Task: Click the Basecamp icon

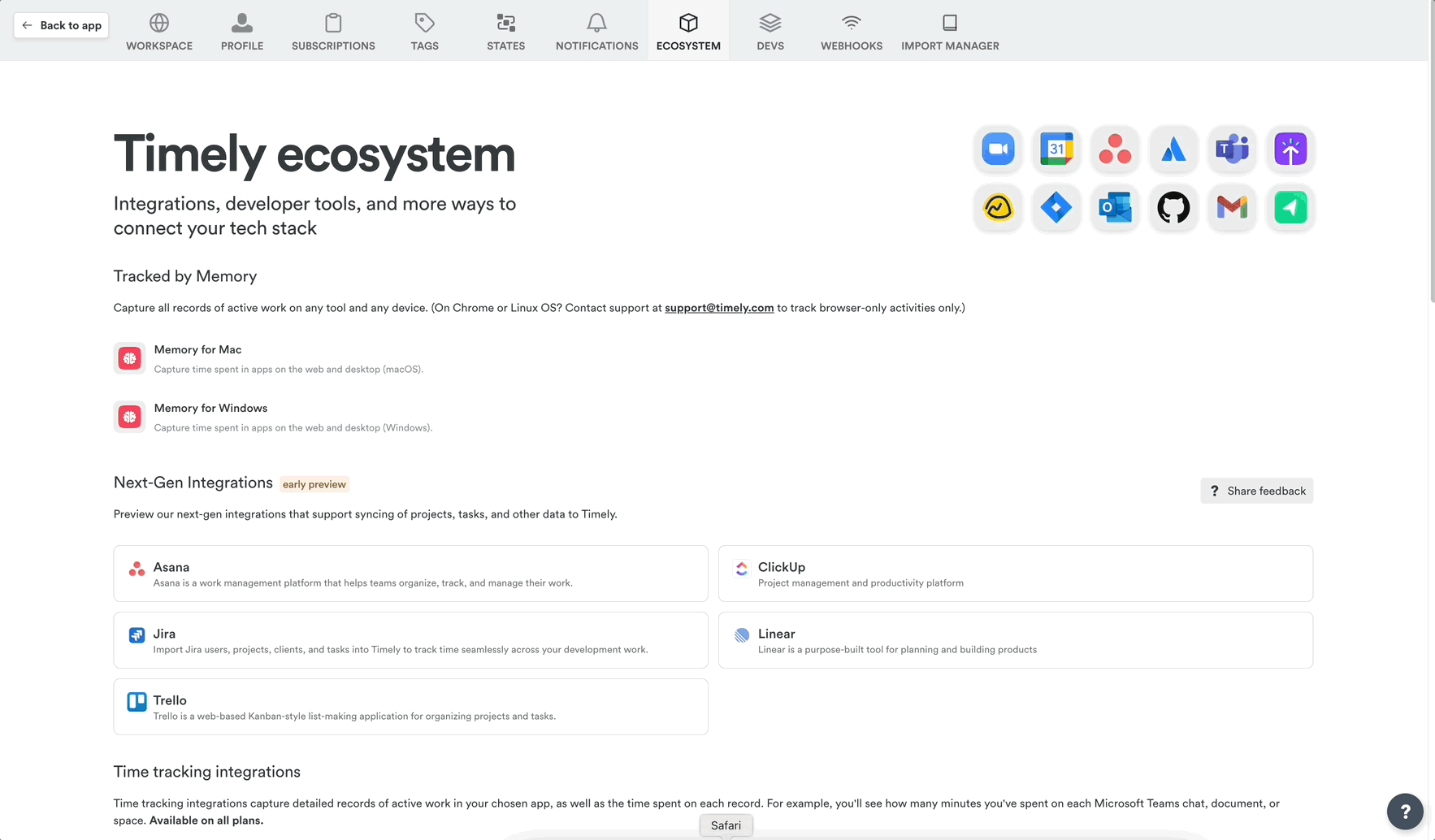Action: coord(998,208)
